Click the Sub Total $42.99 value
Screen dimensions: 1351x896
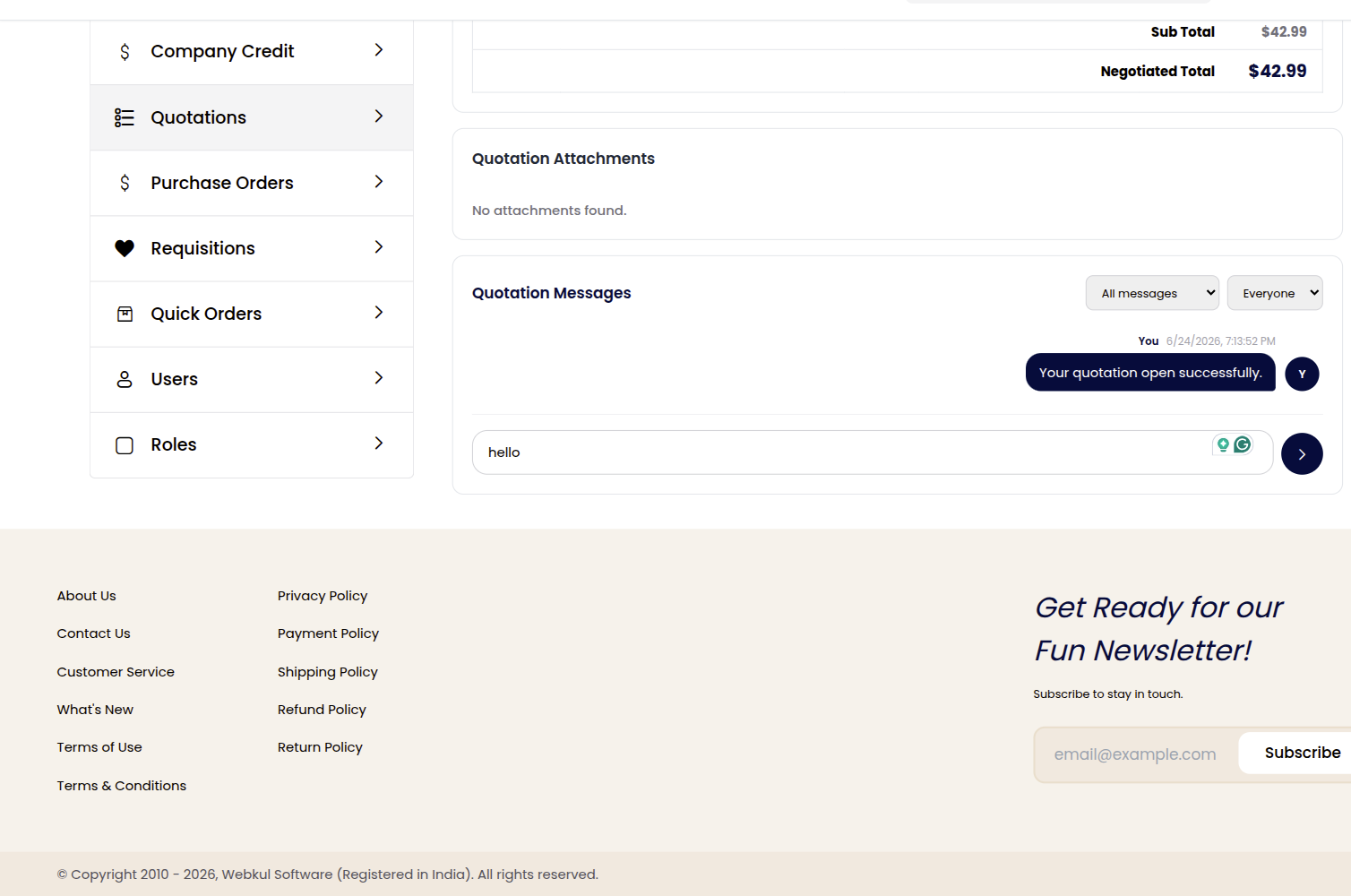tap(1284, 31)
